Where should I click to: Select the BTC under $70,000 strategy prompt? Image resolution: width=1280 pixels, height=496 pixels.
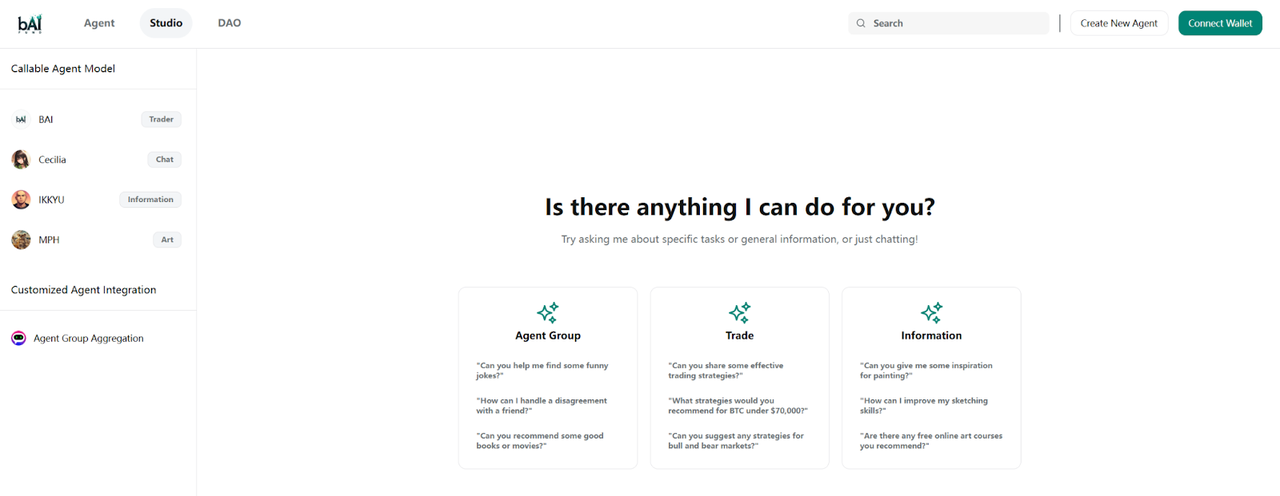737,405
